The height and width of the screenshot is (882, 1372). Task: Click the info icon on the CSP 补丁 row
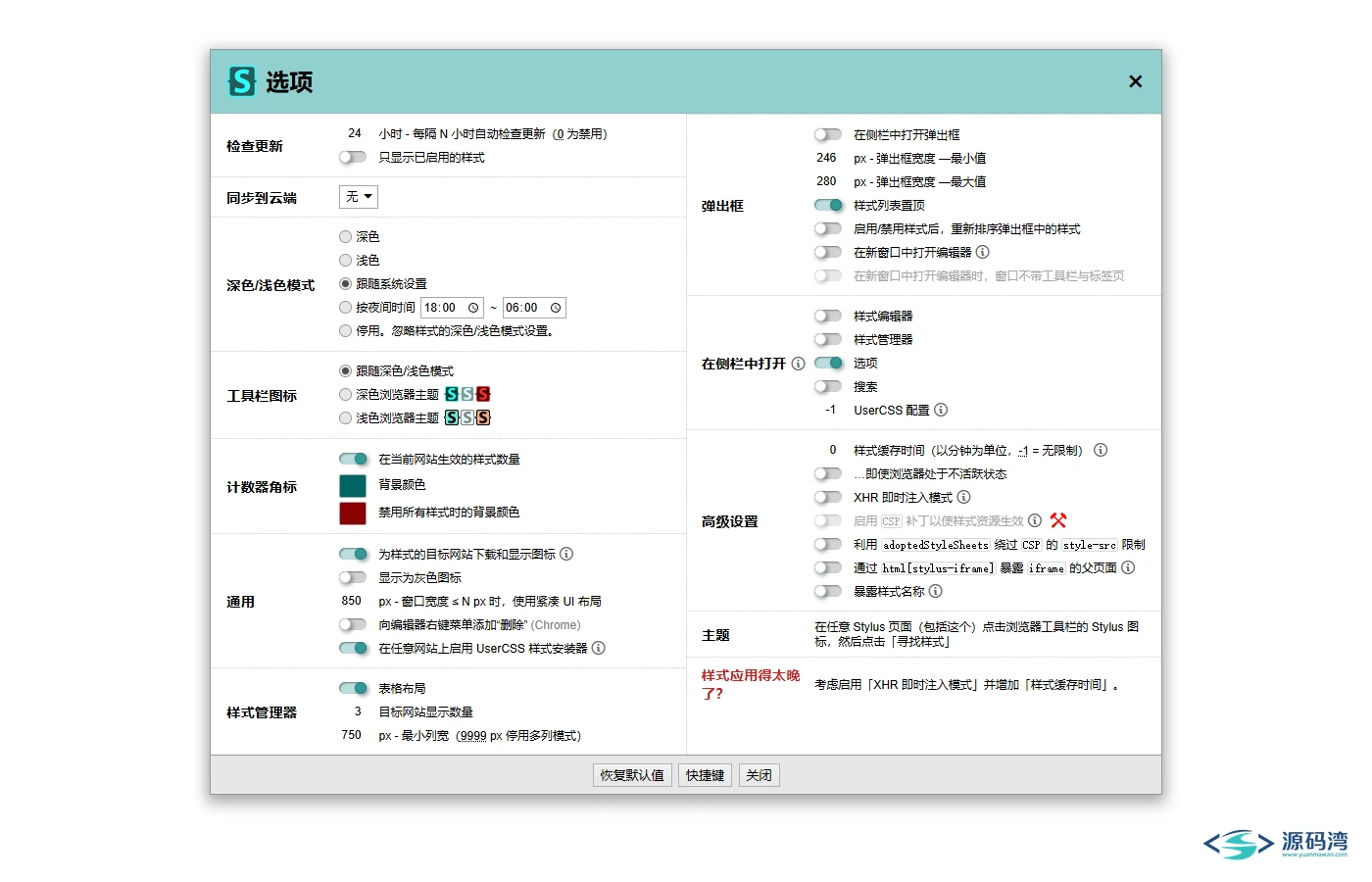1034,520
